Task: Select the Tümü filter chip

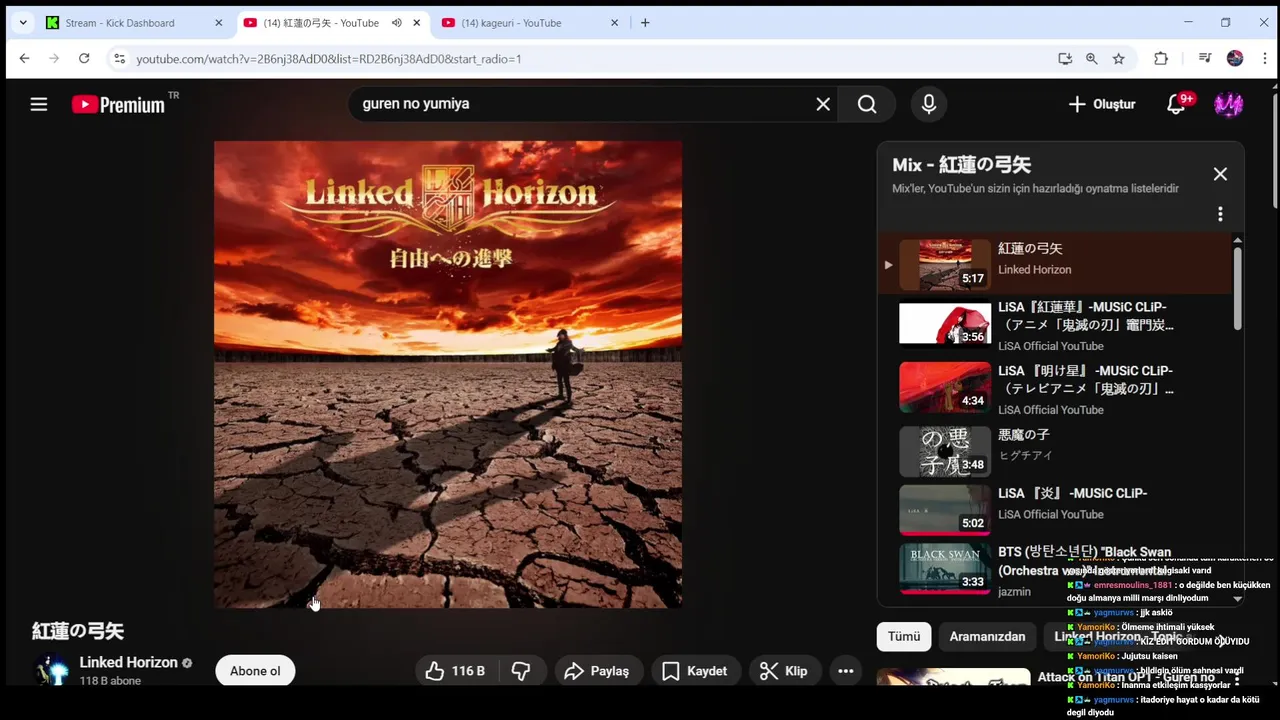Action: (904, 637)
